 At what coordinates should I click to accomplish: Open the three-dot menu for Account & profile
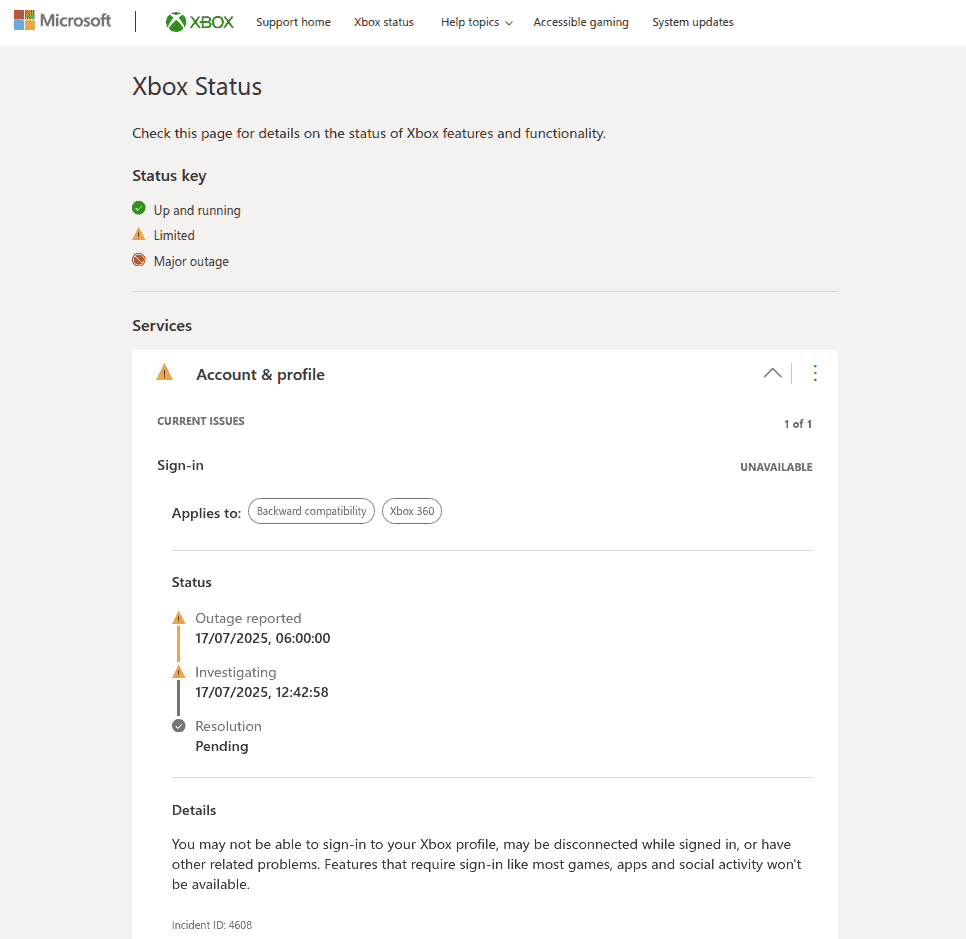[x=814, y=373]
